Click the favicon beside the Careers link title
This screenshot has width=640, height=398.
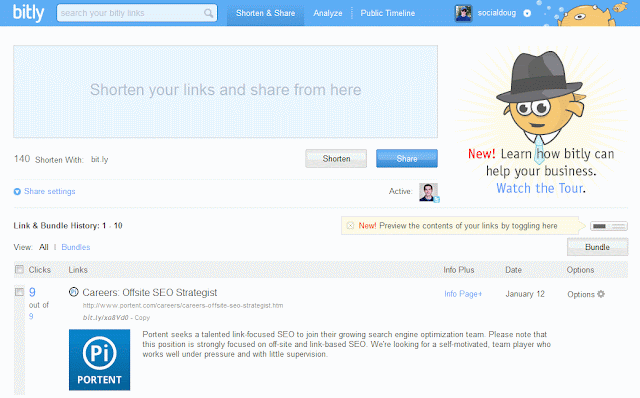(73, 292)
